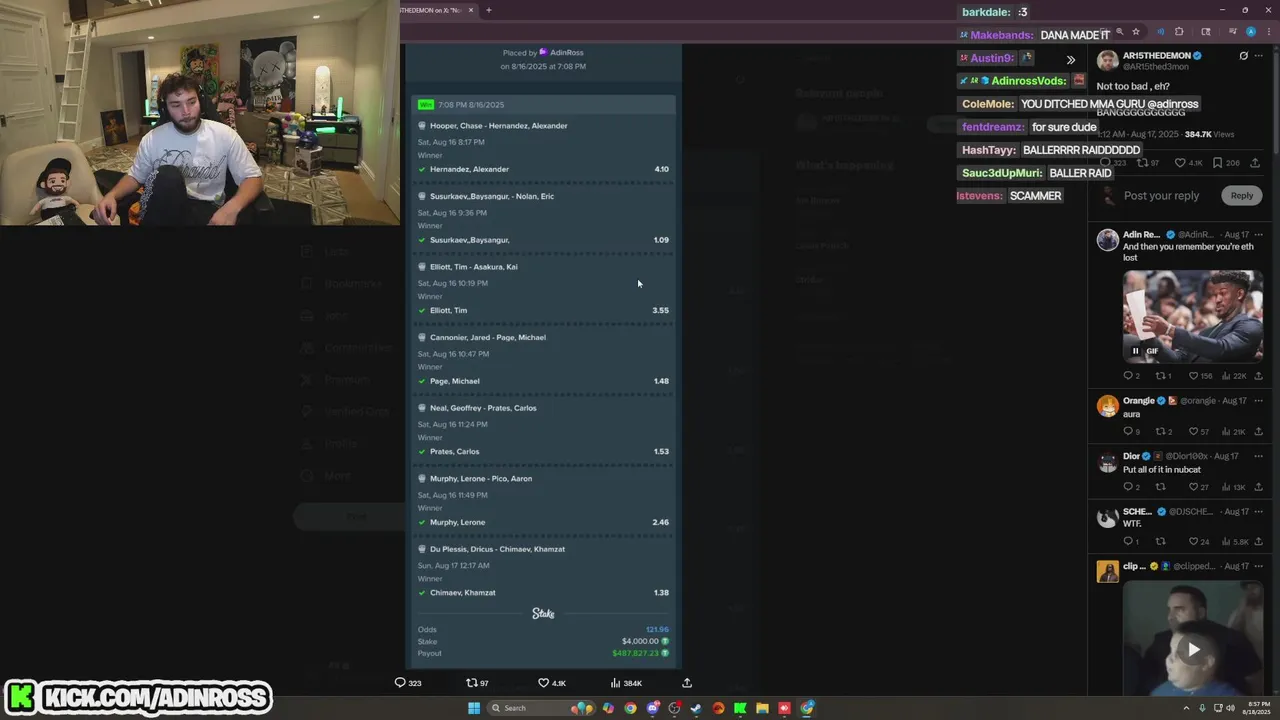Like Dior's 'Put all of it in nubcat' reply
1280x720 pixels.
(x=1193, y=487)
